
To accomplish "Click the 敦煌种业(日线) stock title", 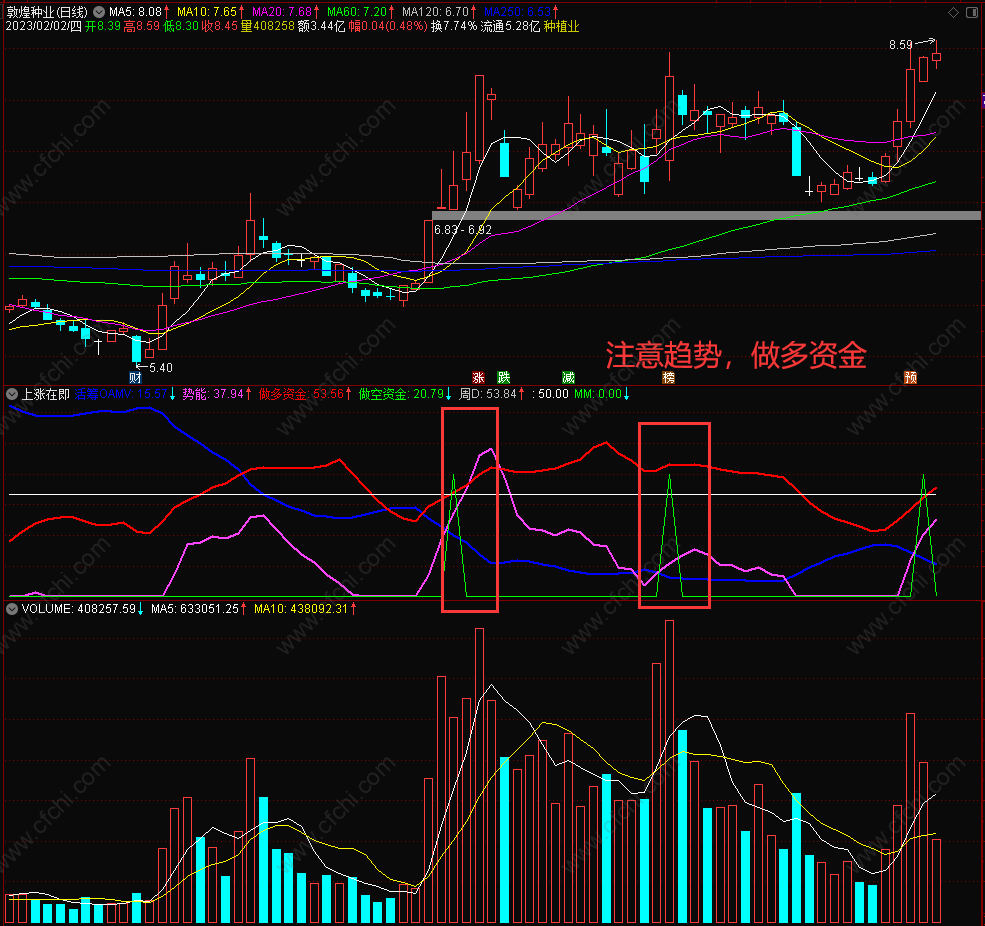I will coord(47,12).
